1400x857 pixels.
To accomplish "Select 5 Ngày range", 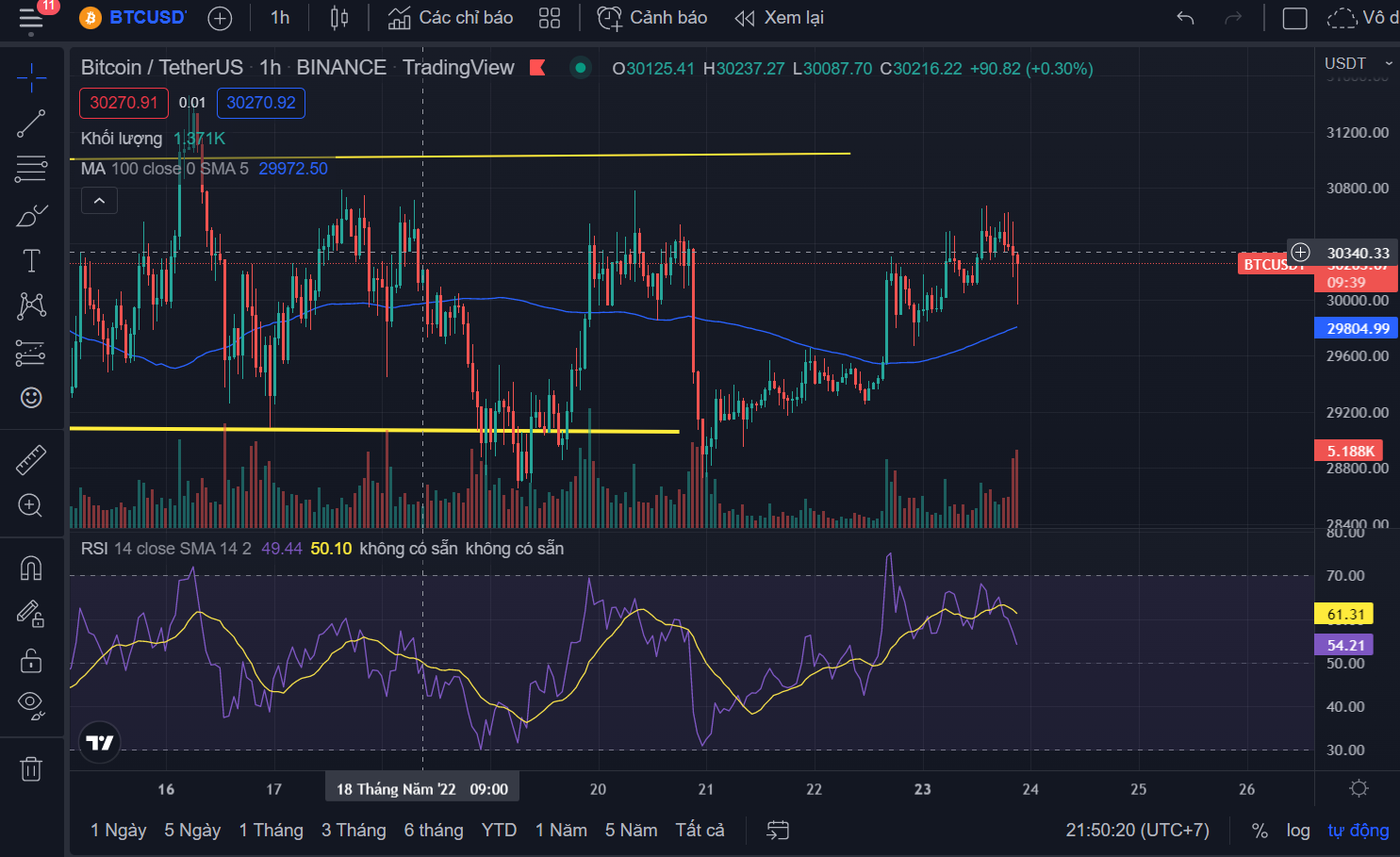I will [192, 831].
